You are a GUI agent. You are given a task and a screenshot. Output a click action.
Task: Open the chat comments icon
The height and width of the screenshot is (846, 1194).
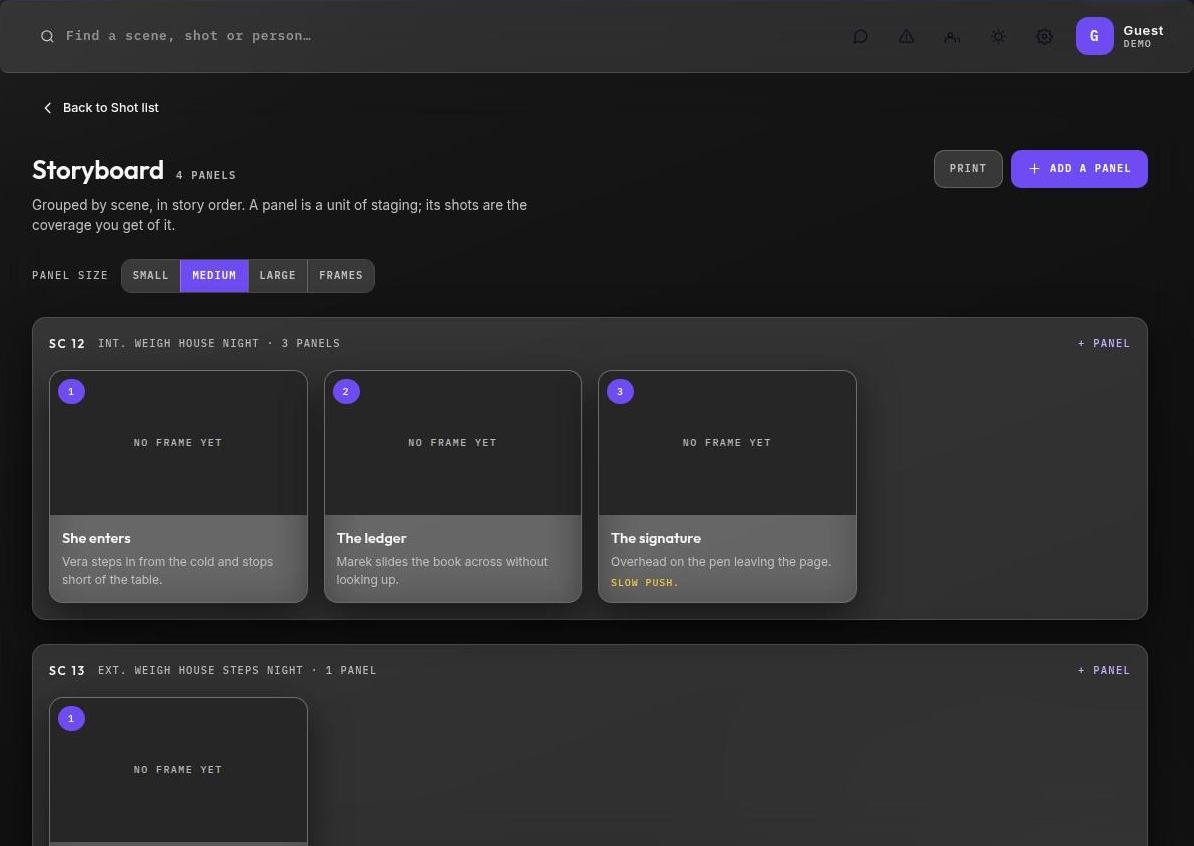point(860,37)
